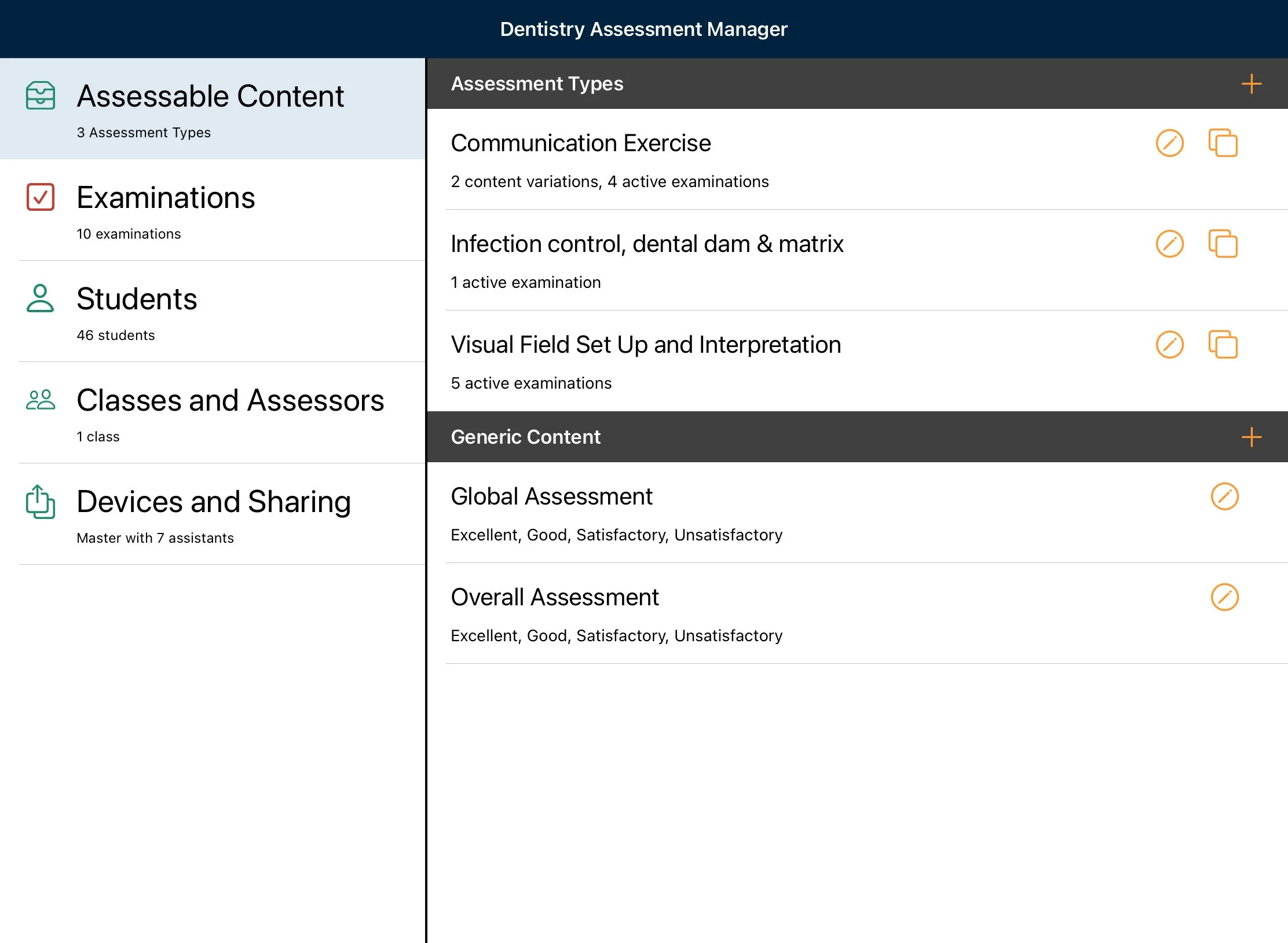
Task: Duplicate the Communication Exercise assessment type
Action: pyautogui.click(x=1223, y=143)
